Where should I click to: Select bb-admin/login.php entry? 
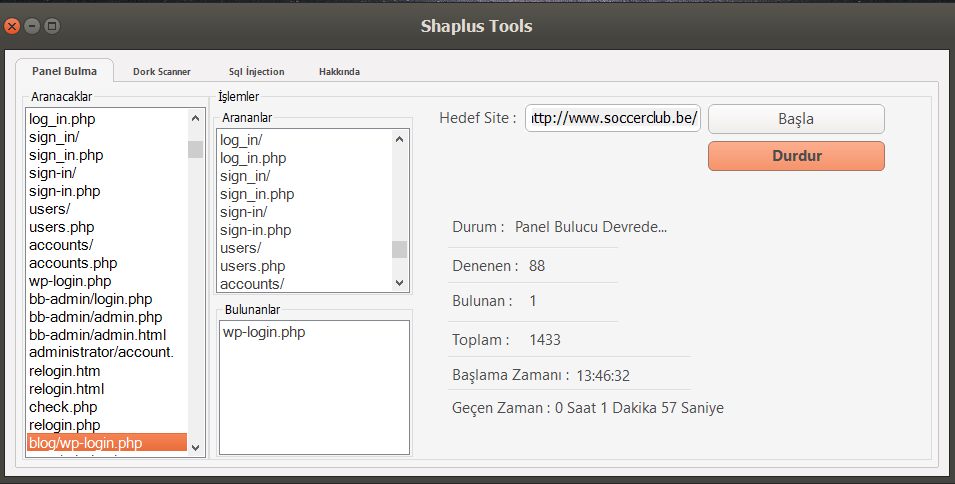(x=107, y=299)
